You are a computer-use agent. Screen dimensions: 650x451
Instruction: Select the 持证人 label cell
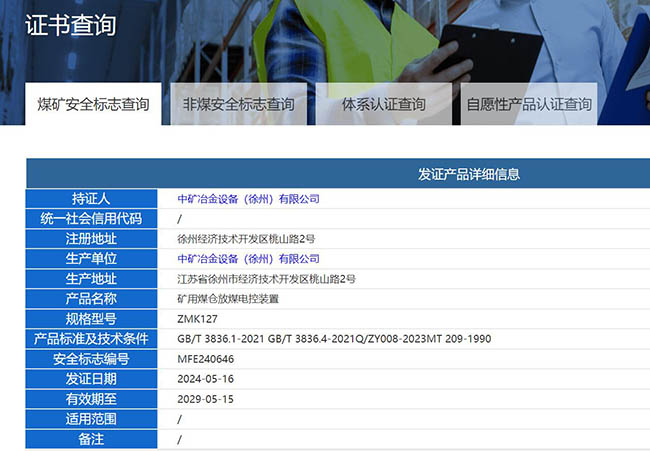coord(91,199)
